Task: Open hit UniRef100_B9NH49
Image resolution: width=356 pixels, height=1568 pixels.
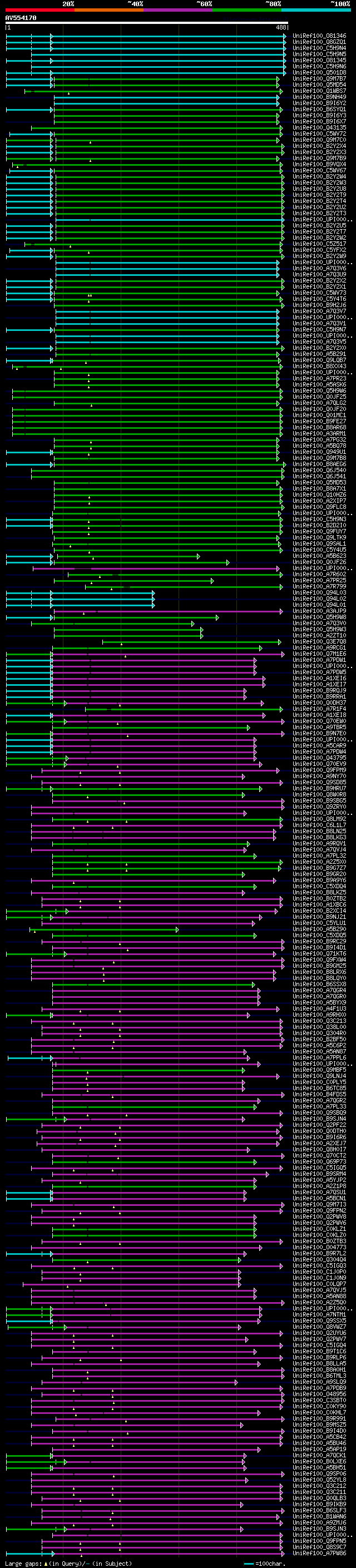Action: 319,97
